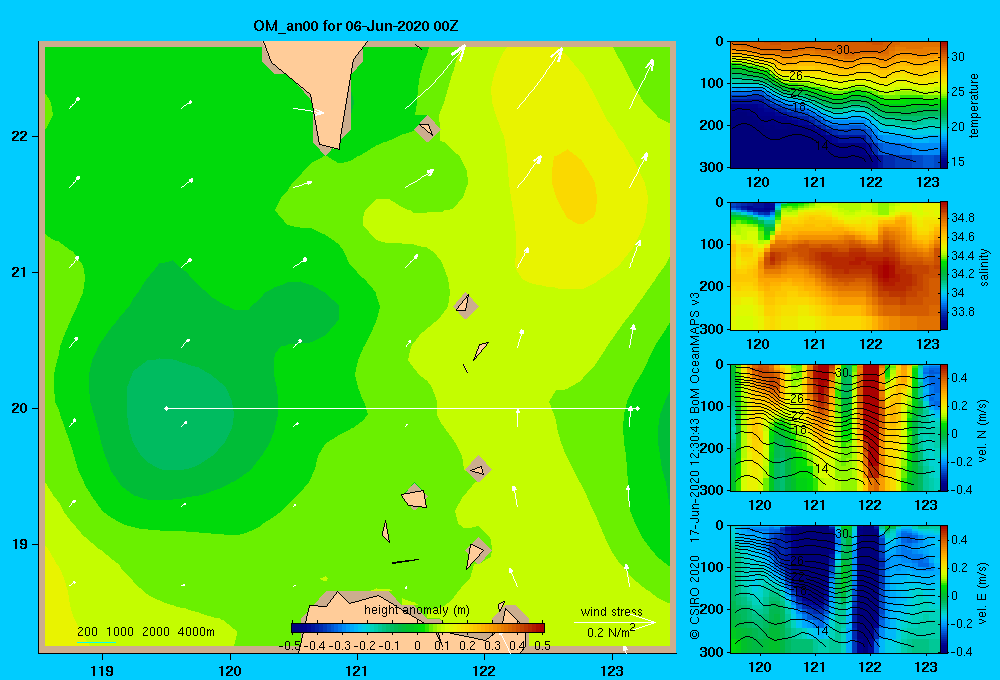Screen dimensions: 1000x680
Task: Click the 'vel. E (m/s)' colorbar label
Action: pos(983,593)
